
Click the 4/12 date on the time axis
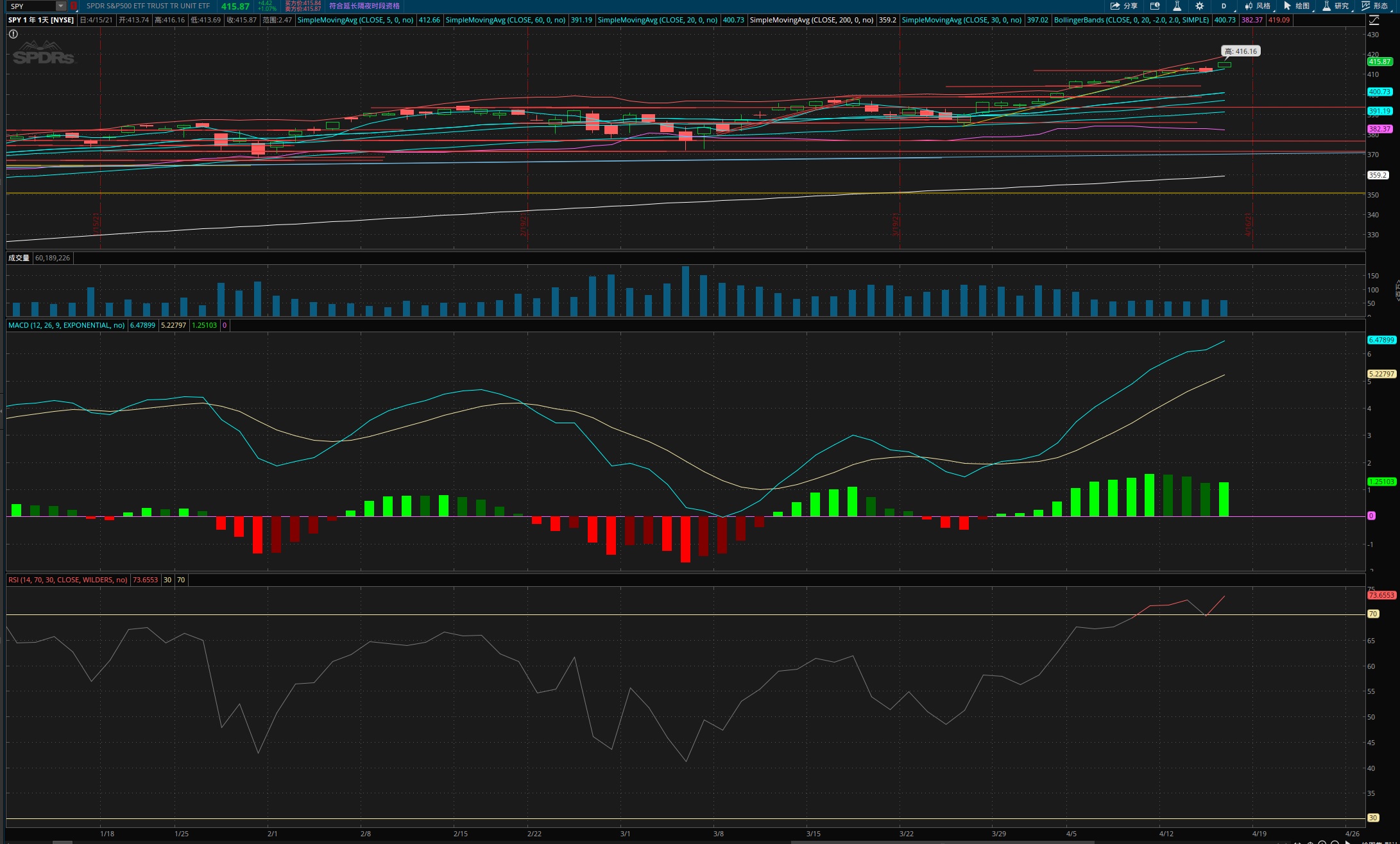1166,834
